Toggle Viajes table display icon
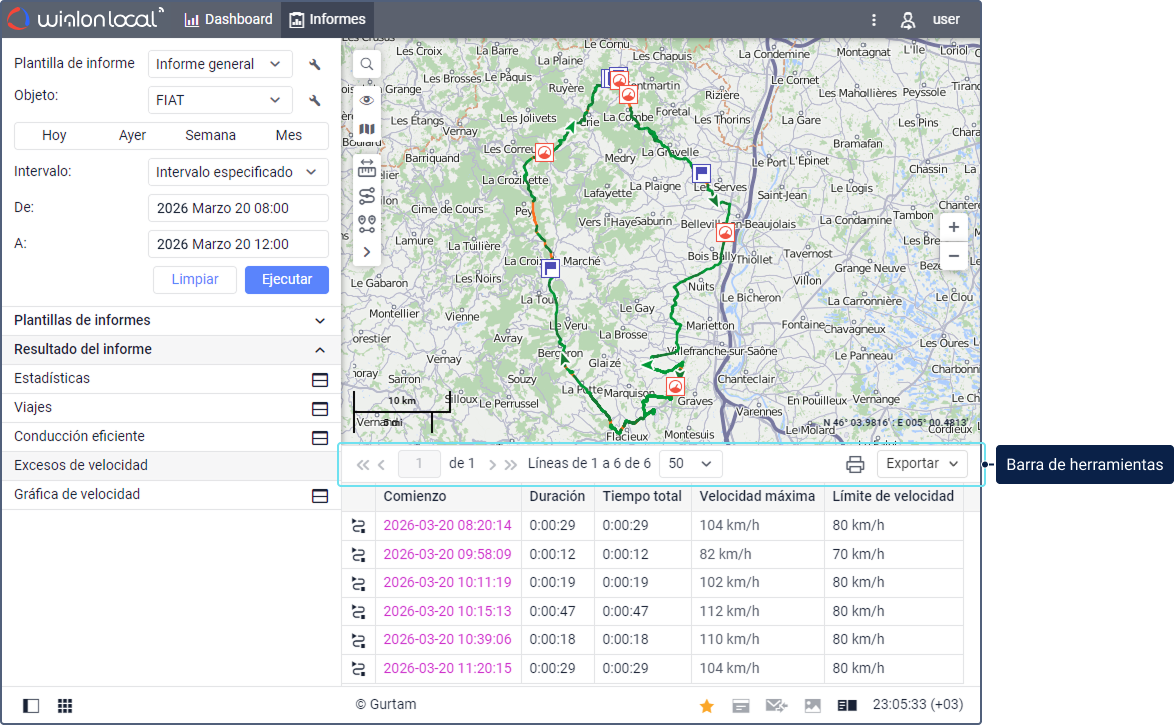The image size is (1176, 725). tap(320, 408)
